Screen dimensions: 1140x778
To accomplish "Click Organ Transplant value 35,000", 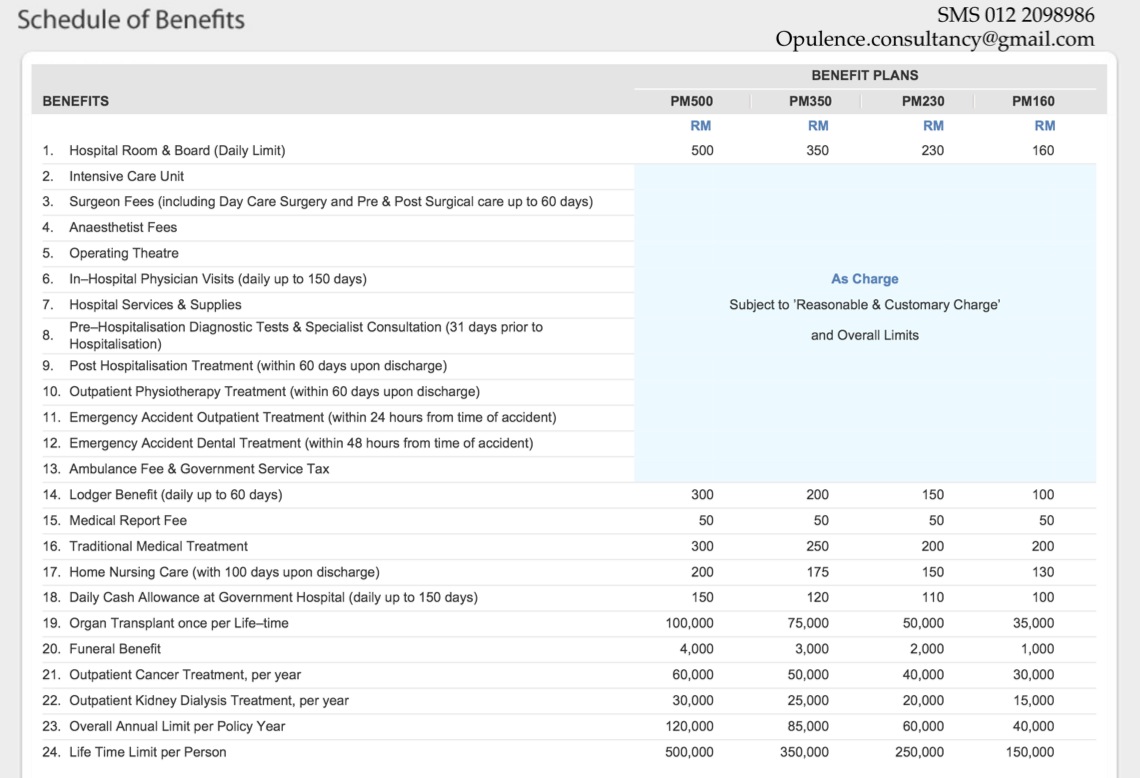I will coord(1033,623).
